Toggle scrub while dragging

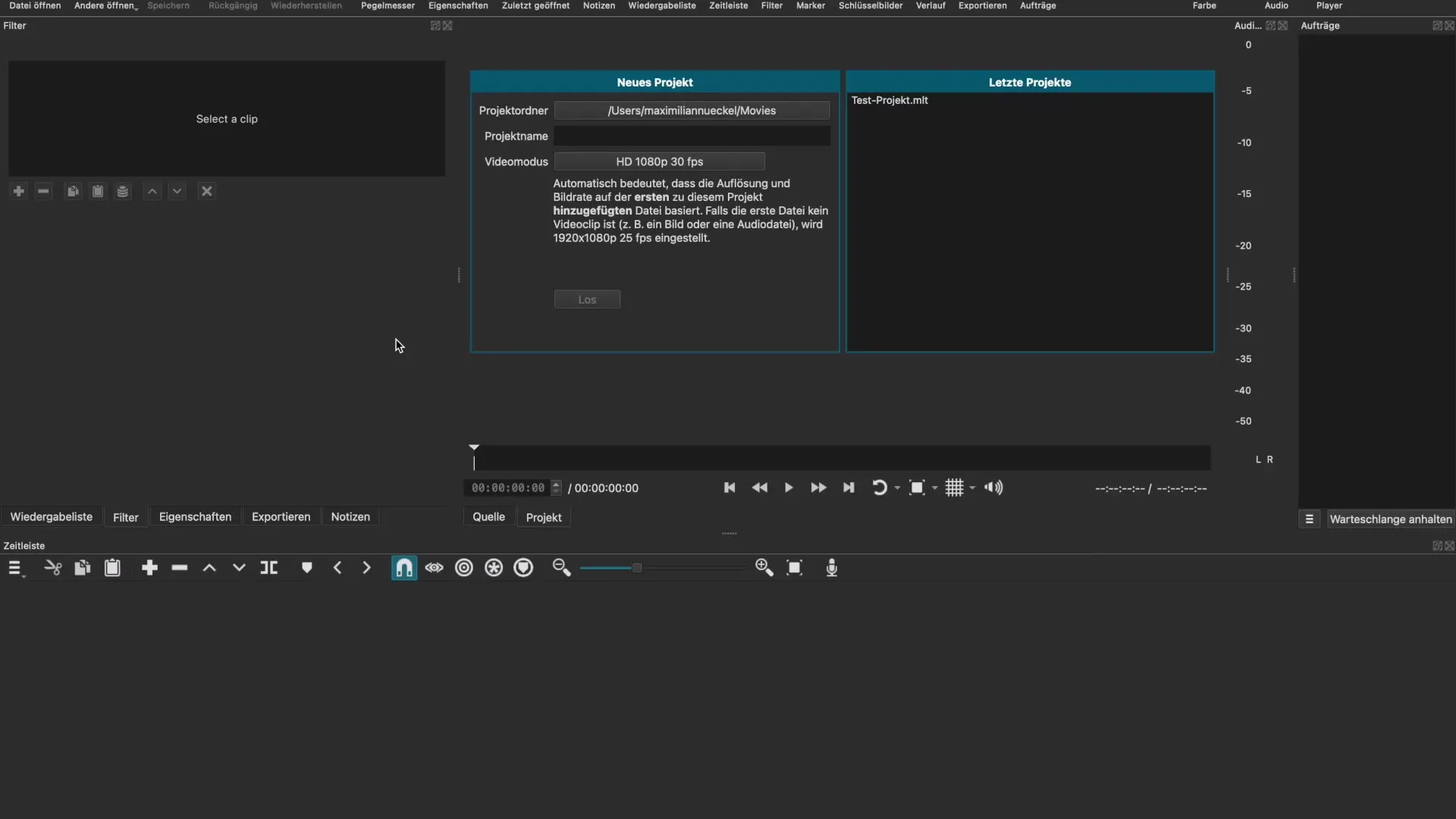(x=434, y=568)
